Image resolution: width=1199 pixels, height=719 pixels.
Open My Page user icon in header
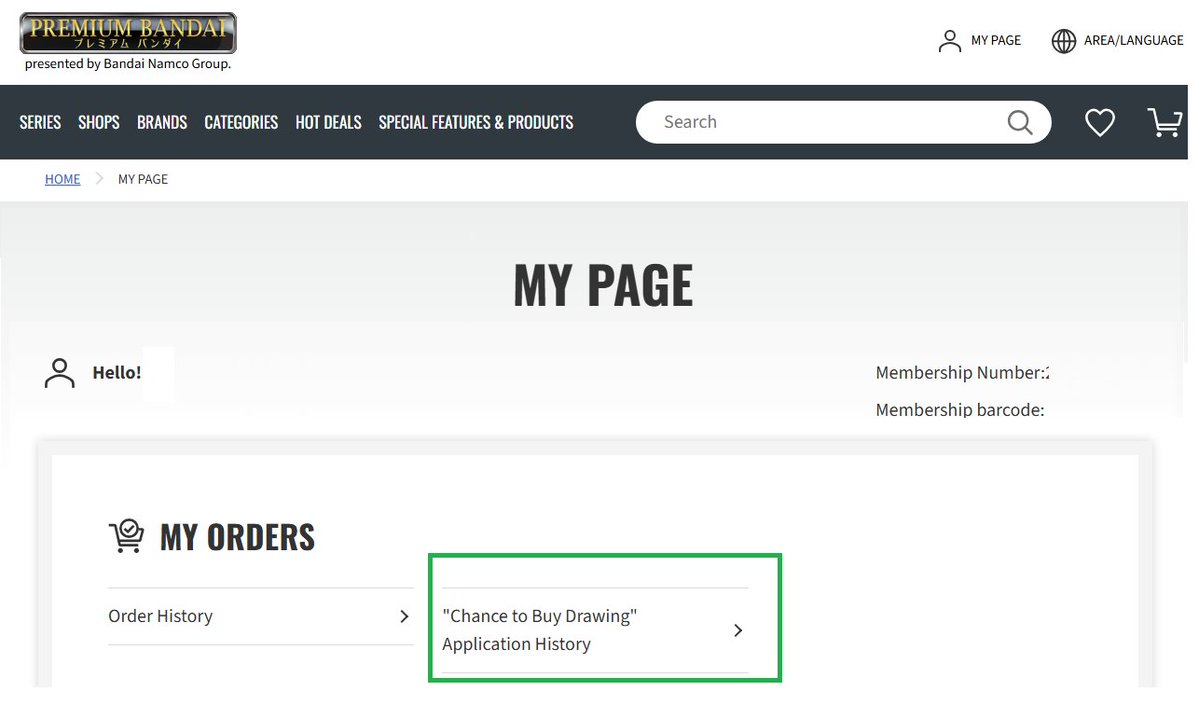click(950, 41)
